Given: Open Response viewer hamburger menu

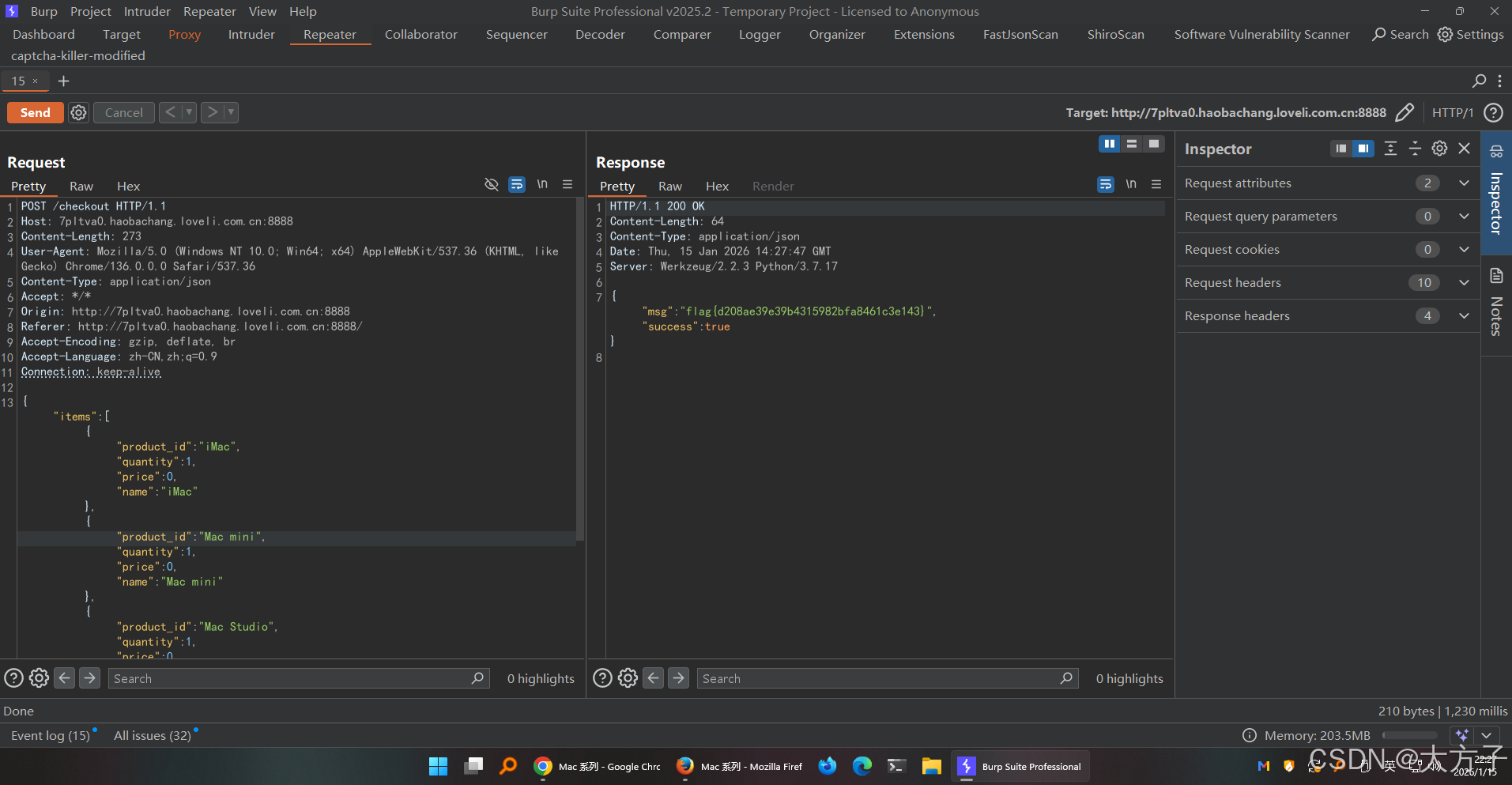Looking at the screenshot, I should point(1156,184).
